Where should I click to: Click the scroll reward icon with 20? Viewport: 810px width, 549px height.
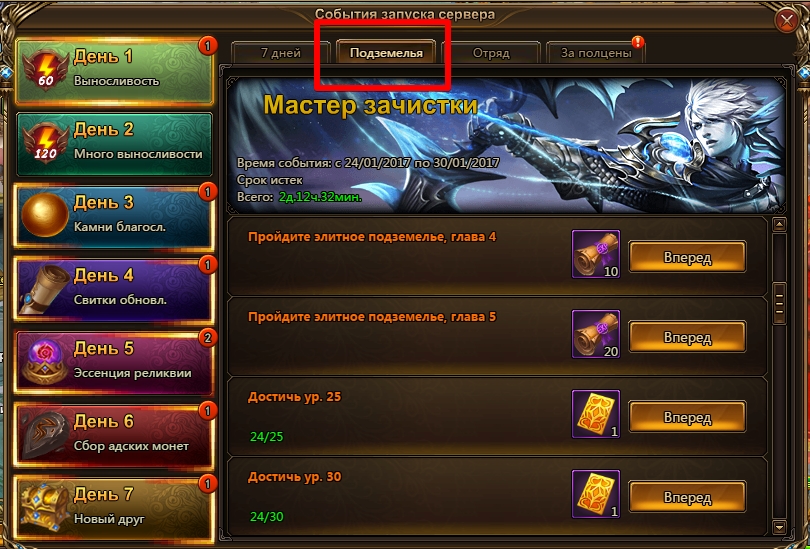596,334
